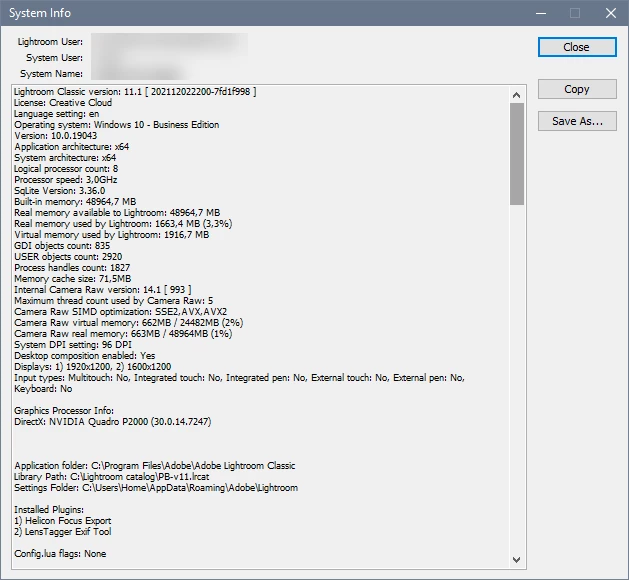
Task: Click the System Info window title
Action: (40, 13)
